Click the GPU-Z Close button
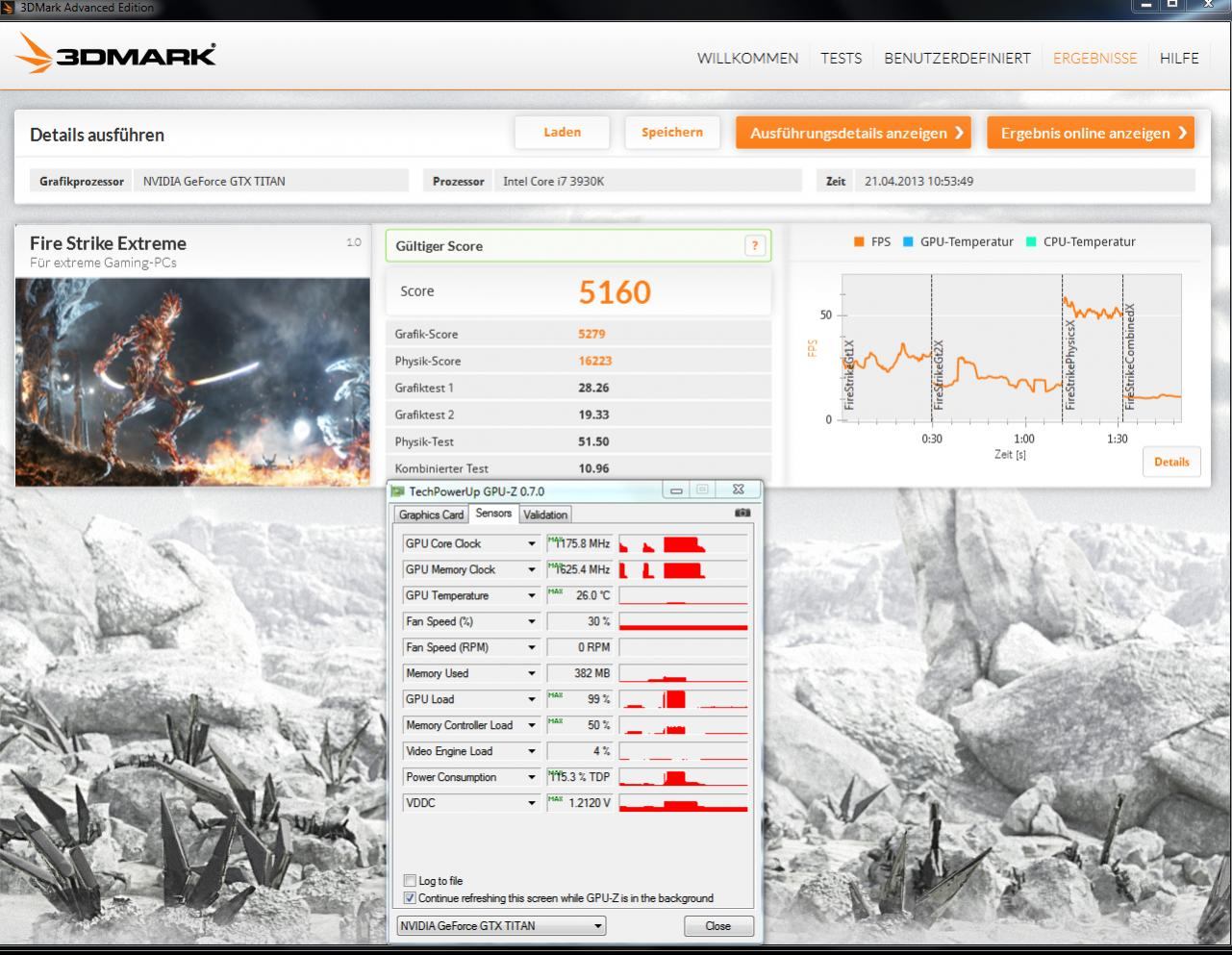The width and height of the screenshot is (1232, 955). click(x=717, y=926)
